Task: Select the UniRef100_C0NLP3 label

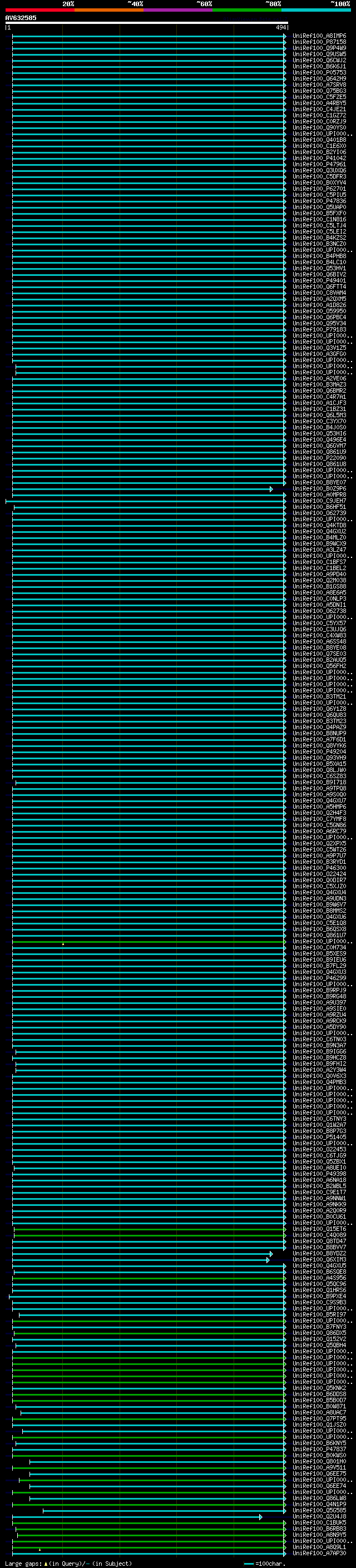Action: click(x=319, y=599)
